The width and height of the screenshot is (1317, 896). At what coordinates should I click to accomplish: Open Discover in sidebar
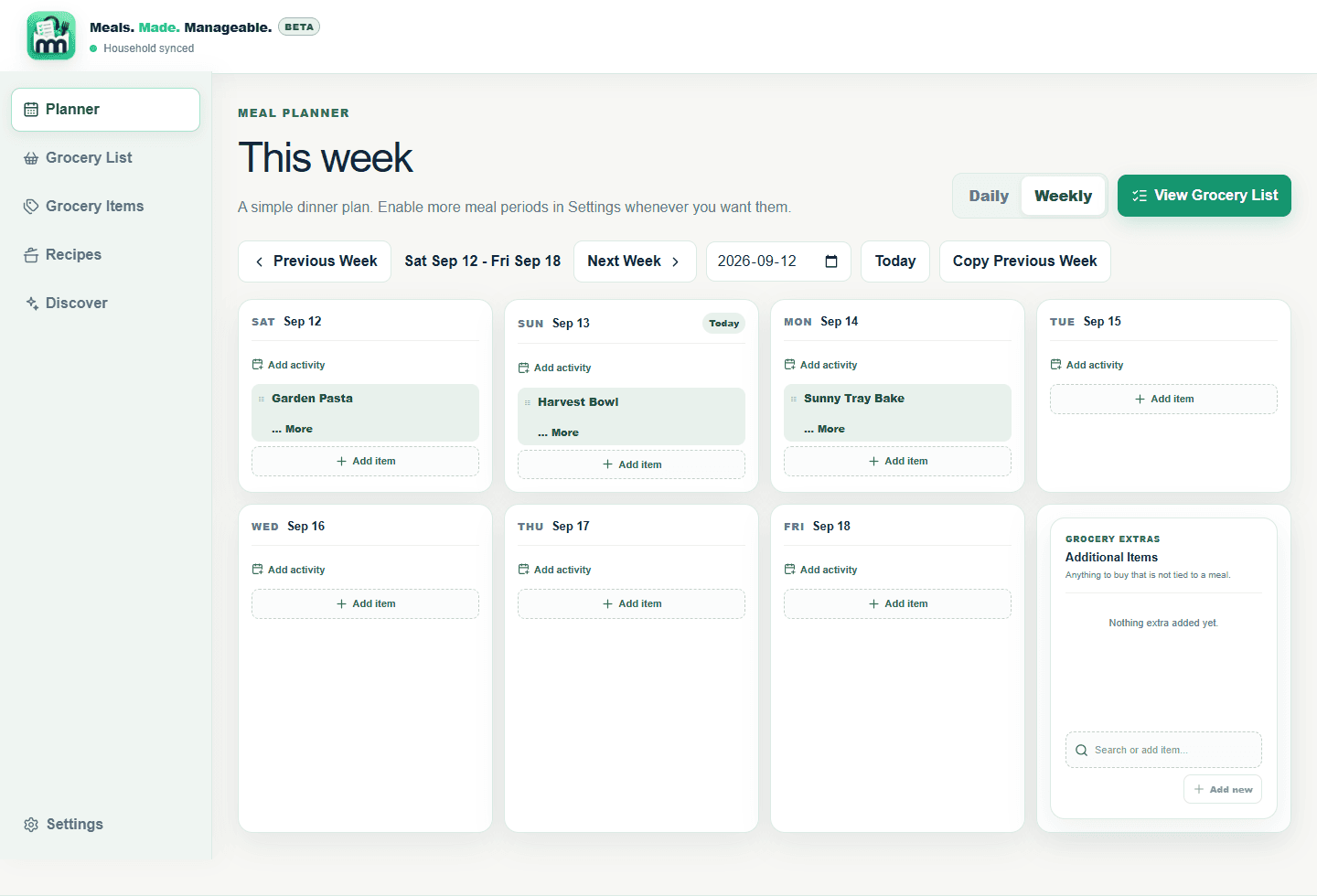pos(105,304)
